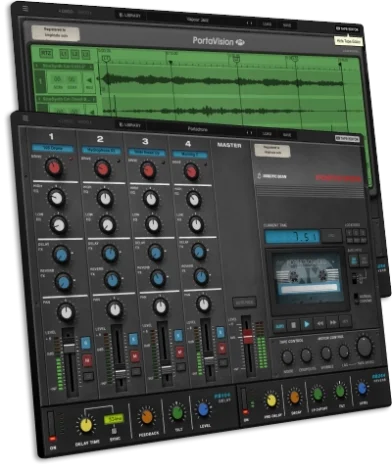
Task: Click the Tape Editor button in top window
Action: (347, 29)
